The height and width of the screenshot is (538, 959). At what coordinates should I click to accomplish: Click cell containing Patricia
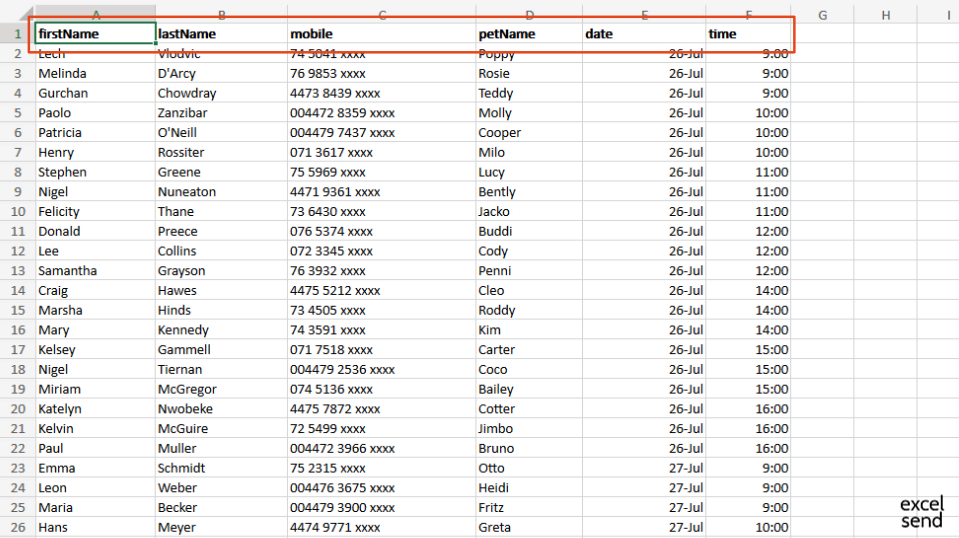95,133
